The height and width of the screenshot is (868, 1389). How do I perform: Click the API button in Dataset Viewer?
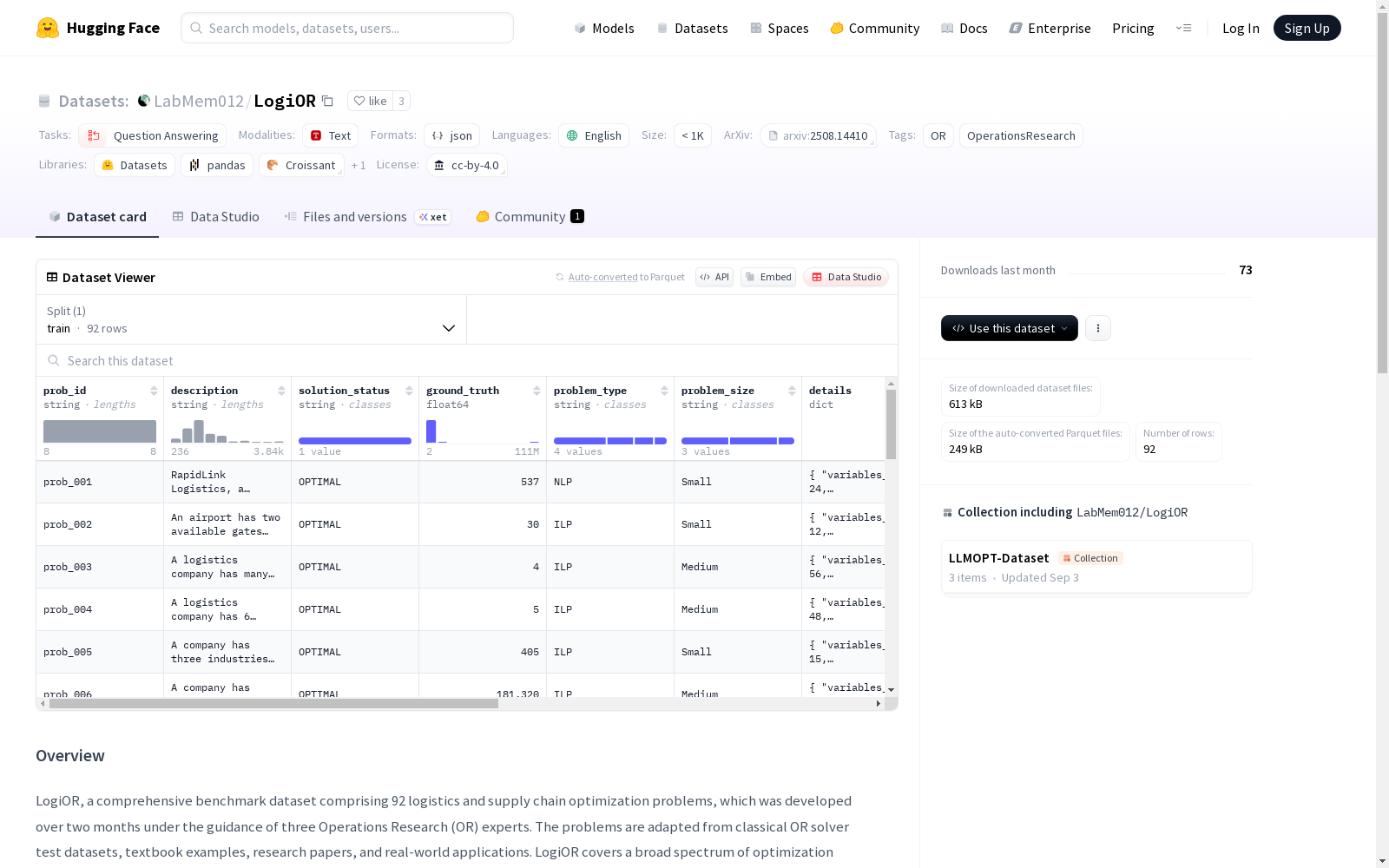pos(714,277)
